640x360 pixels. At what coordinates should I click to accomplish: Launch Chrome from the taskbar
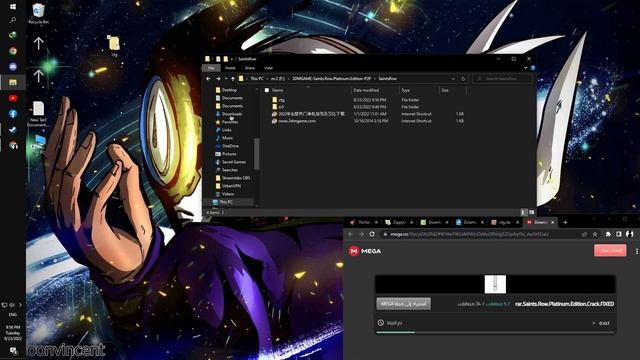pyautogui.click(x=13, y=51)
